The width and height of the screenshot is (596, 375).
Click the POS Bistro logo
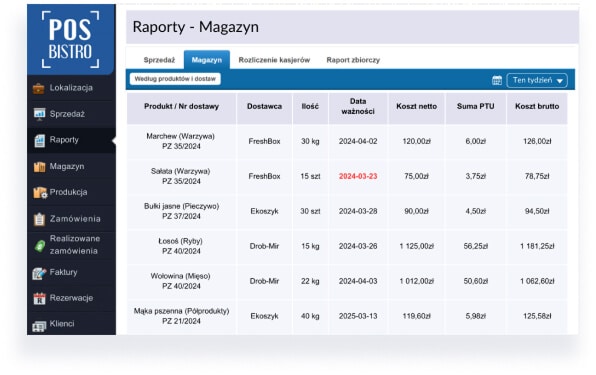pos(70,40)
